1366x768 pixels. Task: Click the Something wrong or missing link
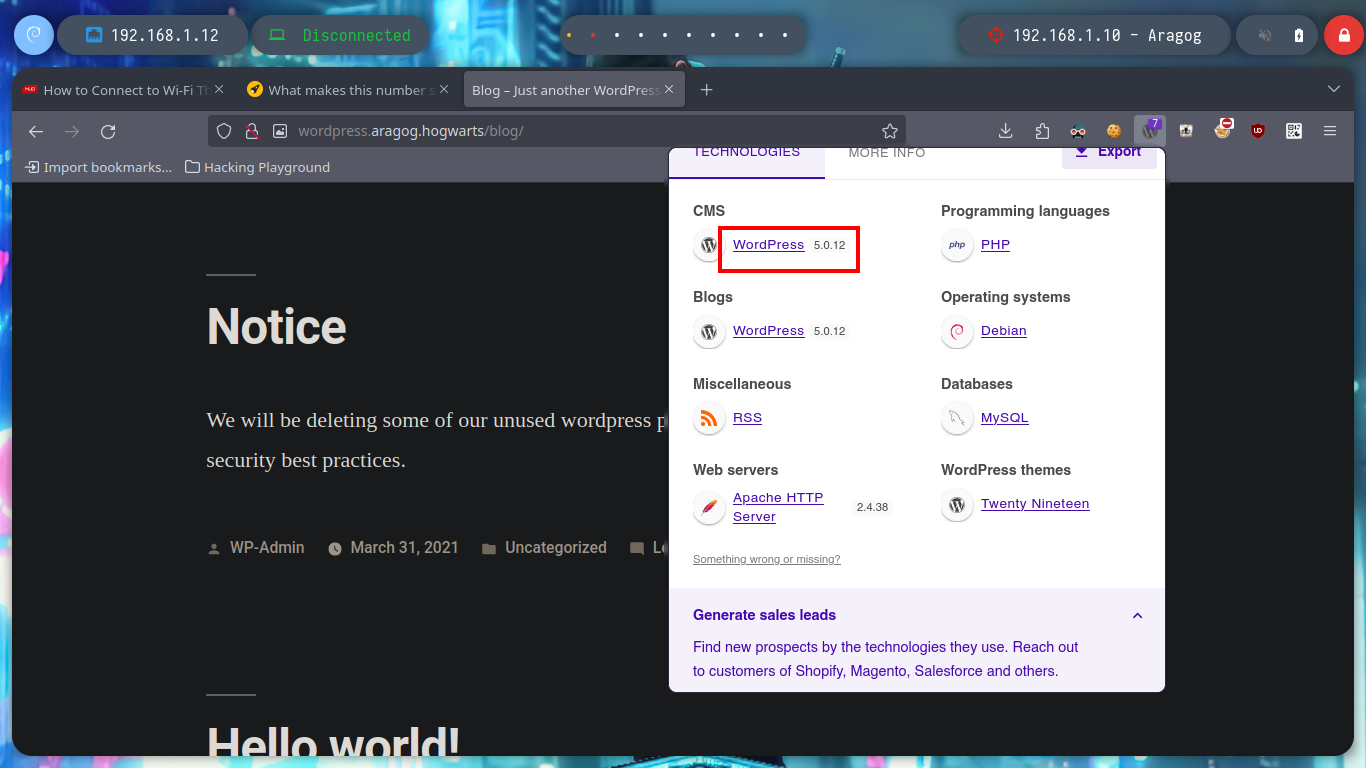click(x=766, y=559)
